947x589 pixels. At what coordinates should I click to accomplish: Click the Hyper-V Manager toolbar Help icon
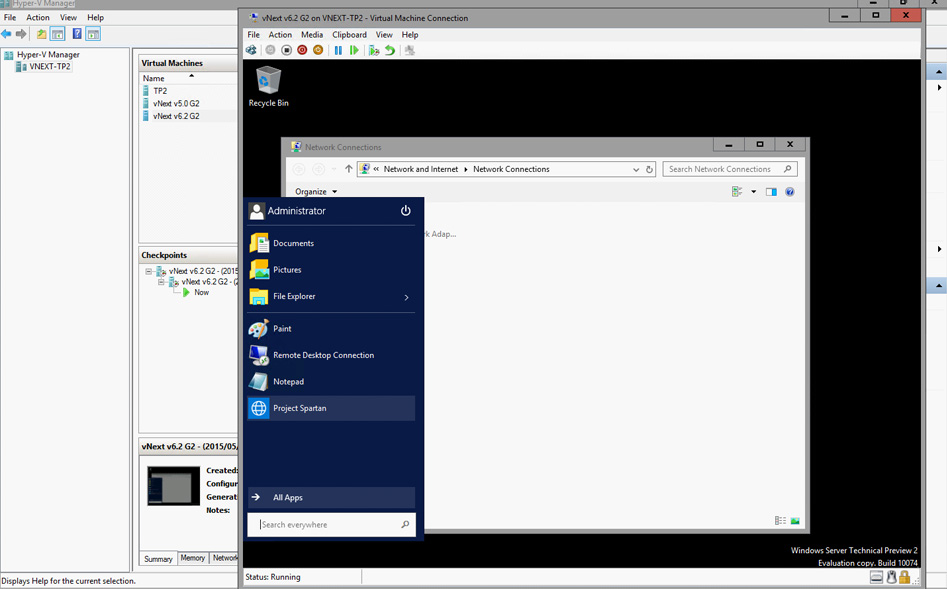coord(77,34)
